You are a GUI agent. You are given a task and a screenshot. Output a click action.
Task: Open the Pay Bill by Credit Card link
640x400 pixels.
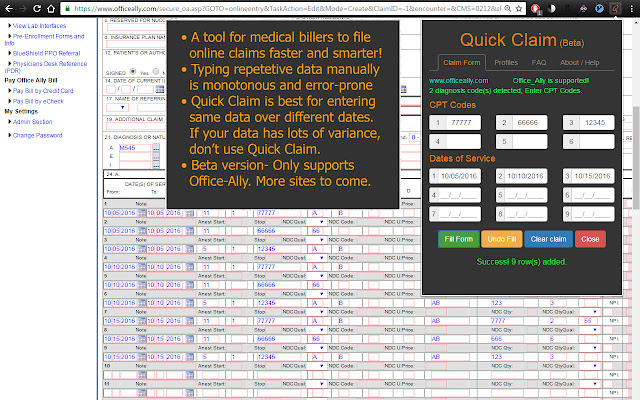coord(43,91)
